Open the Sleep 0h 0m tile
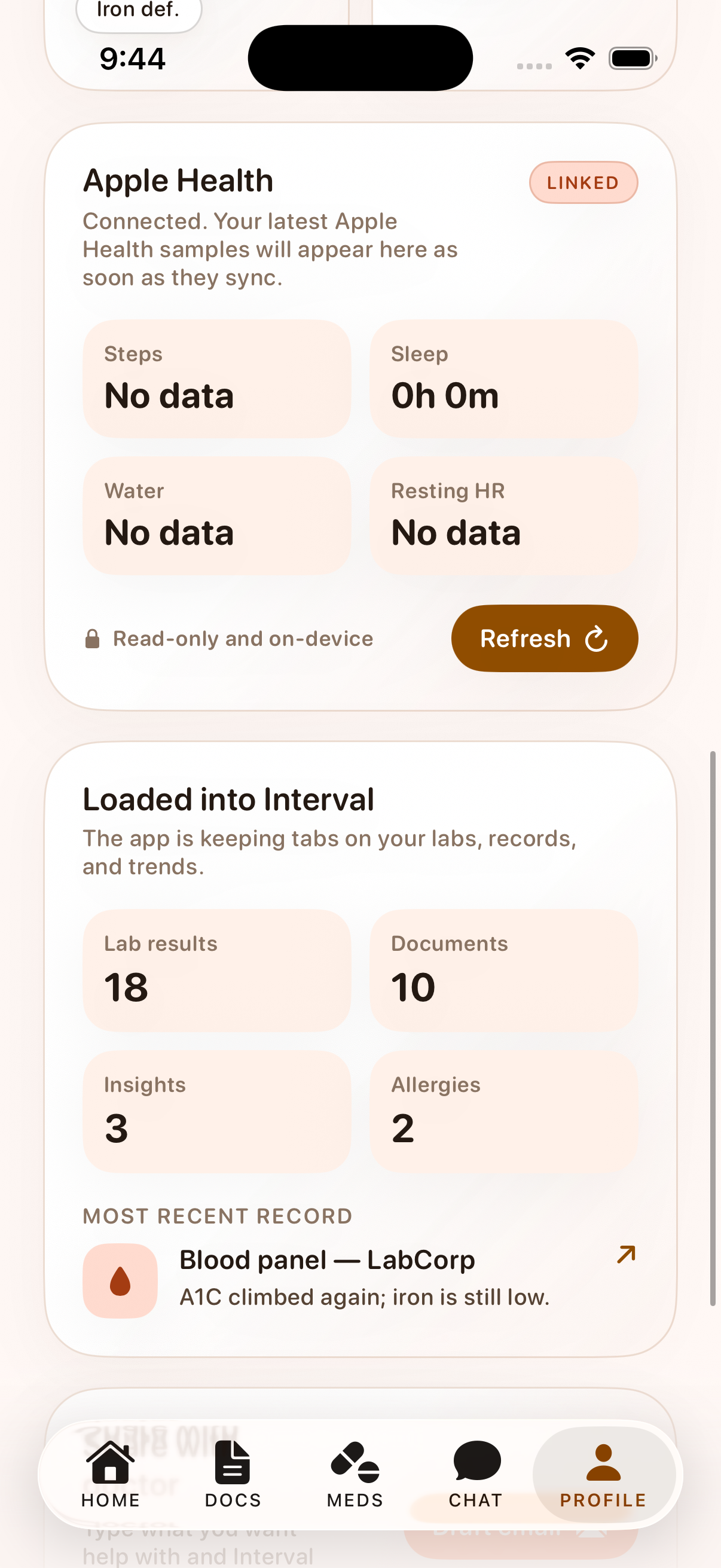The width and height of the screenshot is (721, 1568). 504,379
